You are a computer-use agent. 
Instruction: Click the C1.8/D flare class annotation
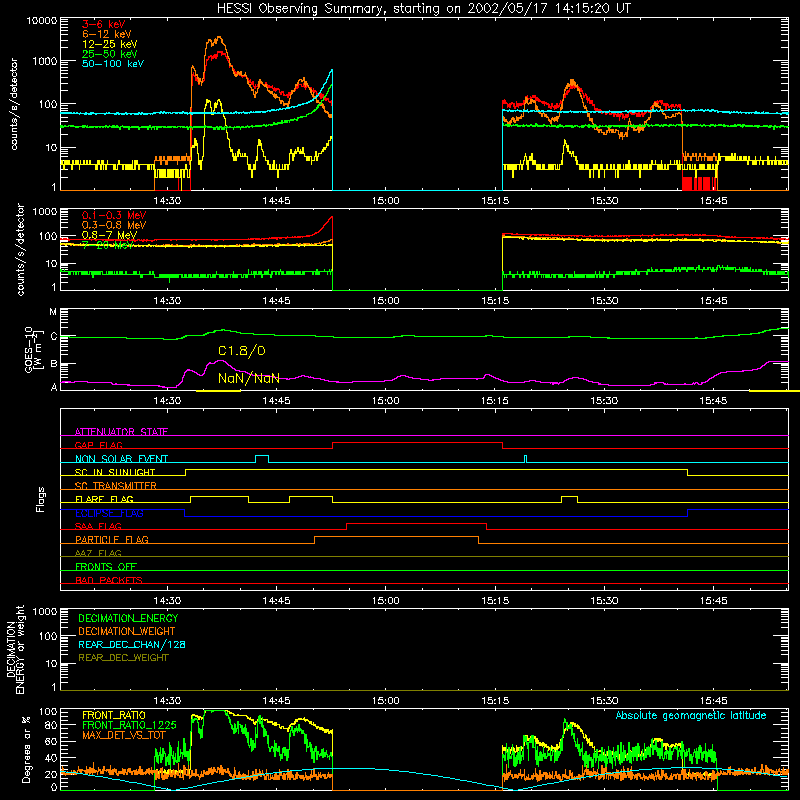pyautogui.click(x=242, y=351)
